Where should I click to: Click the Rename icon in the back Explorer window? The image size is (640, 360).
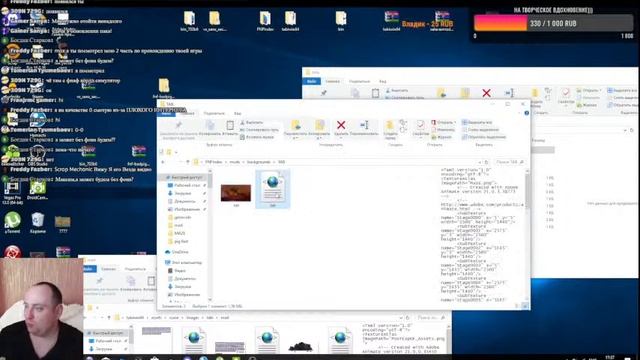[509, 93]
